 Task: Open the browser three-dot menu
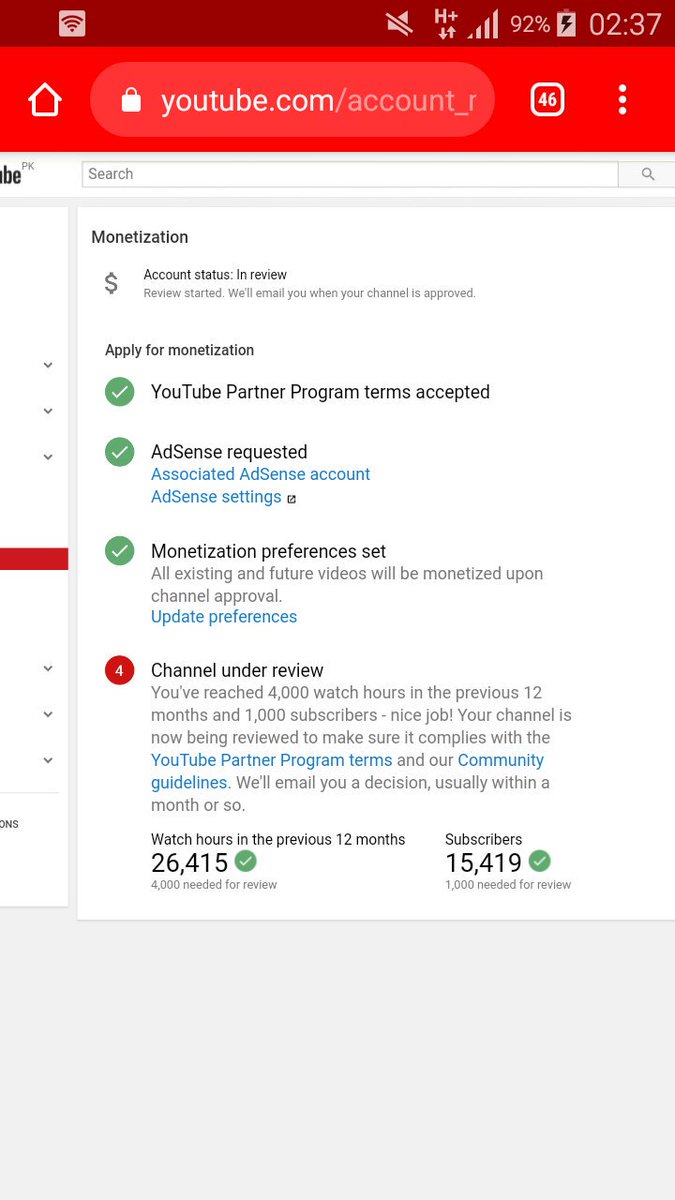(622, 100)
